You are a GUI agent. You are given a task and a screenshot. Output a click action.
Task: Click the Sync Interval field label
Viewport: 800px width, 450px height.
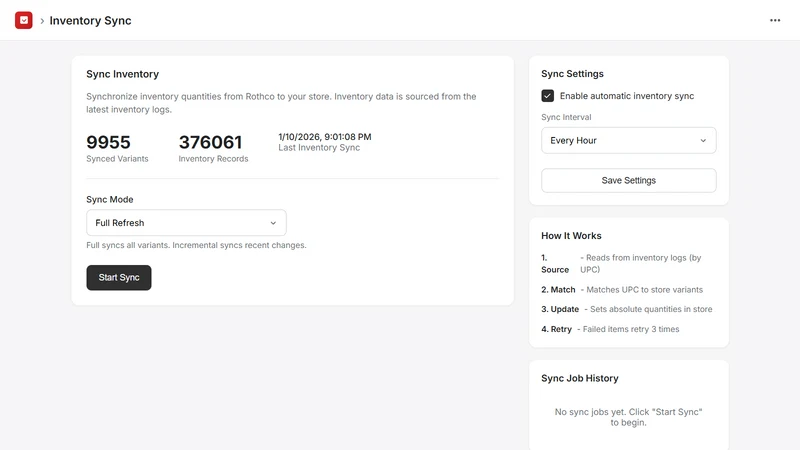tap(566, 117)
